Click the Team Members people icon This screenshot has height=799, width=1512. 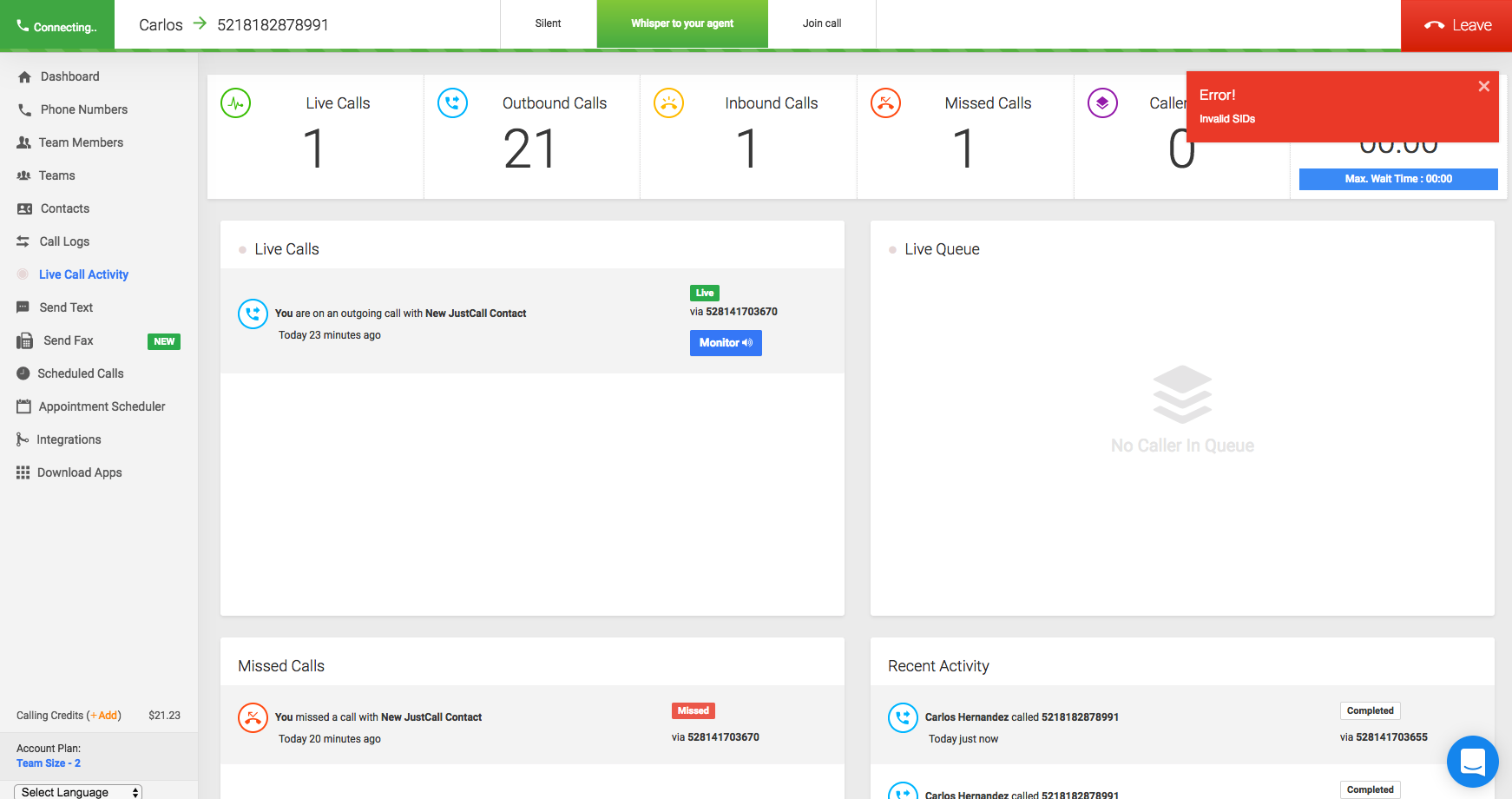tap(23, 142)
